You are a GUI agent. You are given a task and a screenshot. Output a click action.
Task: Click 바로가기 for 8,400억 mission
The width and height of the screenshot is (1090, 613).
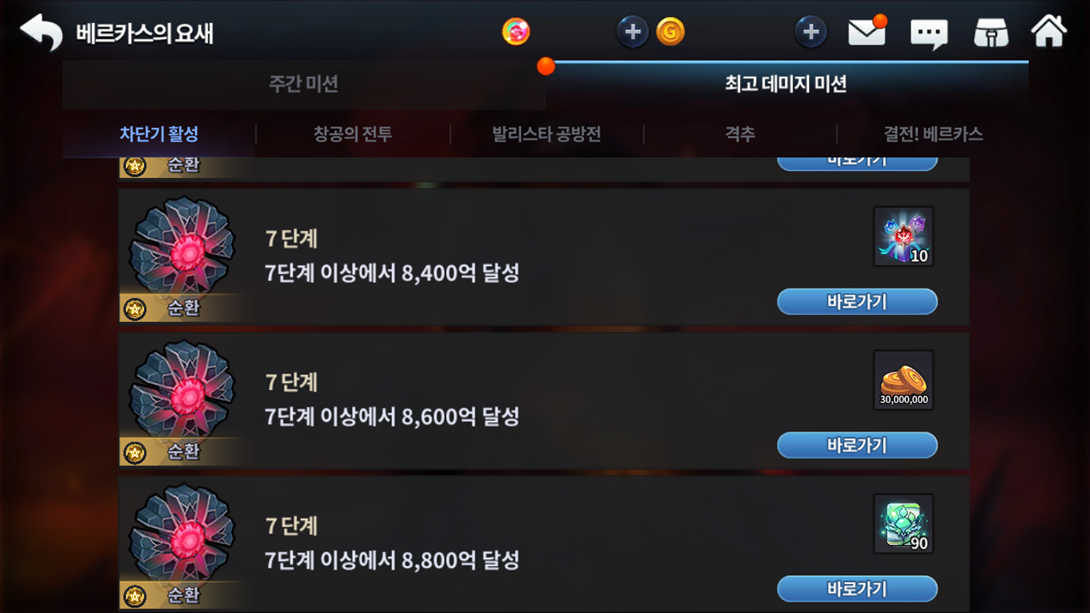(x=857, y=302)
